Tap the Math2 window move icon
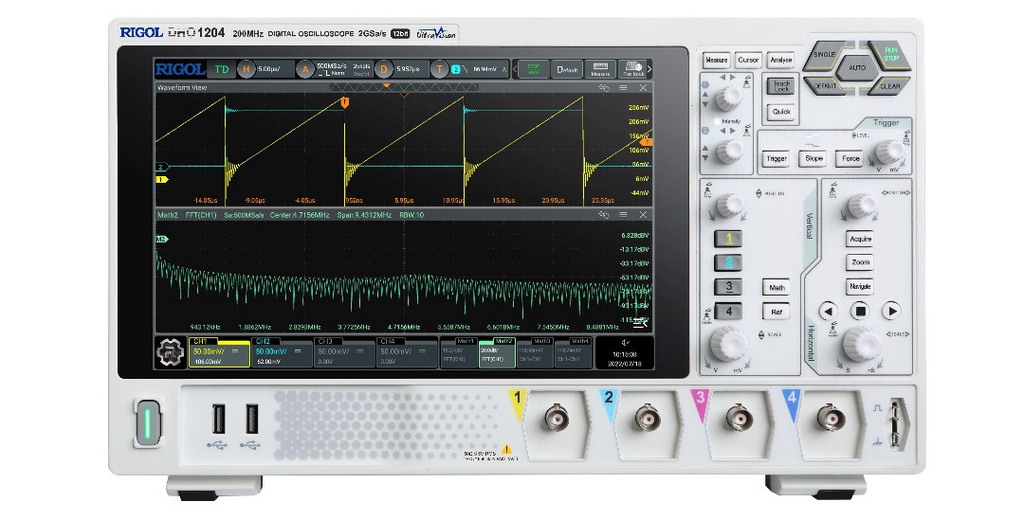This screenshot has height=520, width=1024. click(x=603, y=215)
